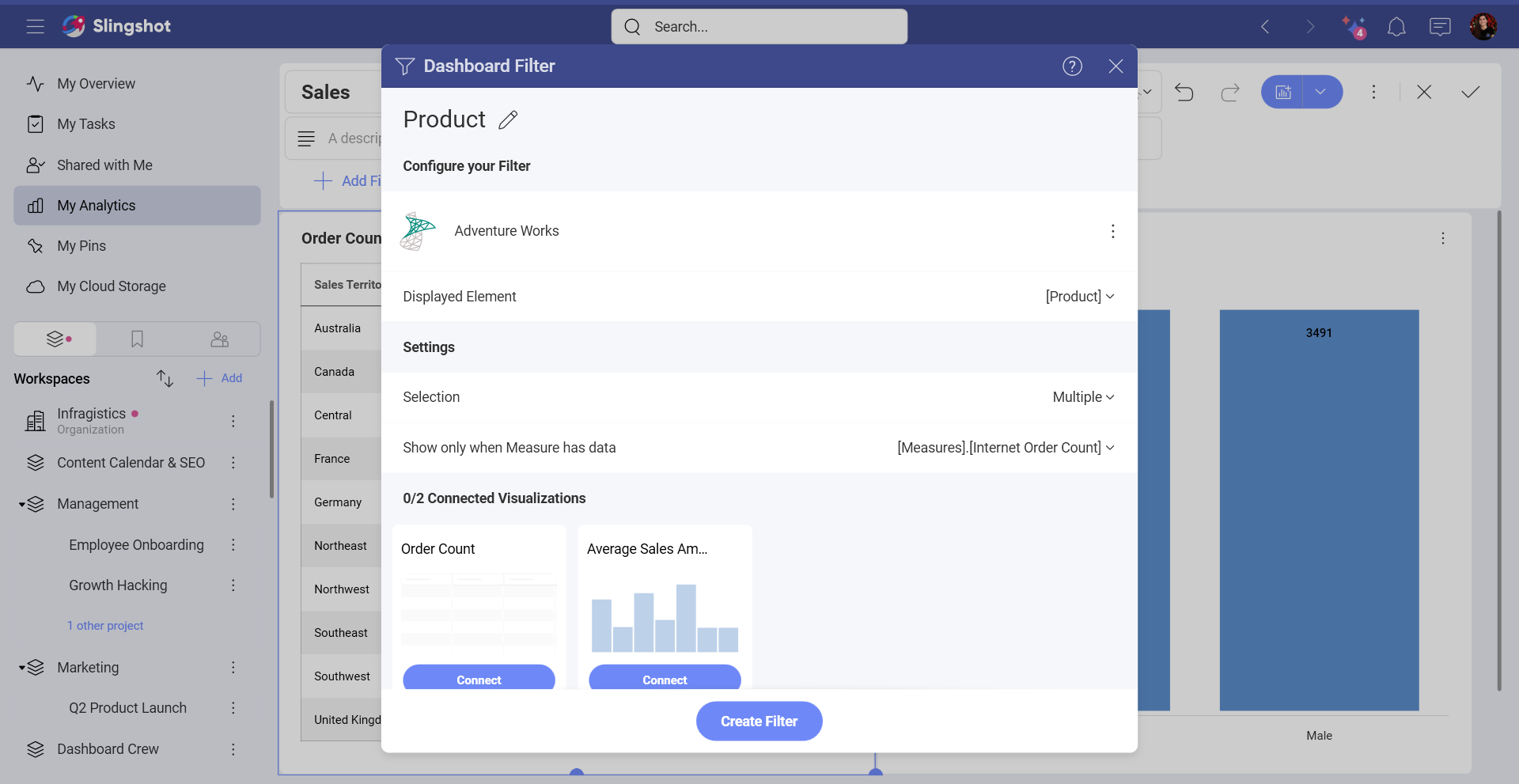1519x784 pixels.
Task: Select My Analytics
Action: click(x=137, y=206)
